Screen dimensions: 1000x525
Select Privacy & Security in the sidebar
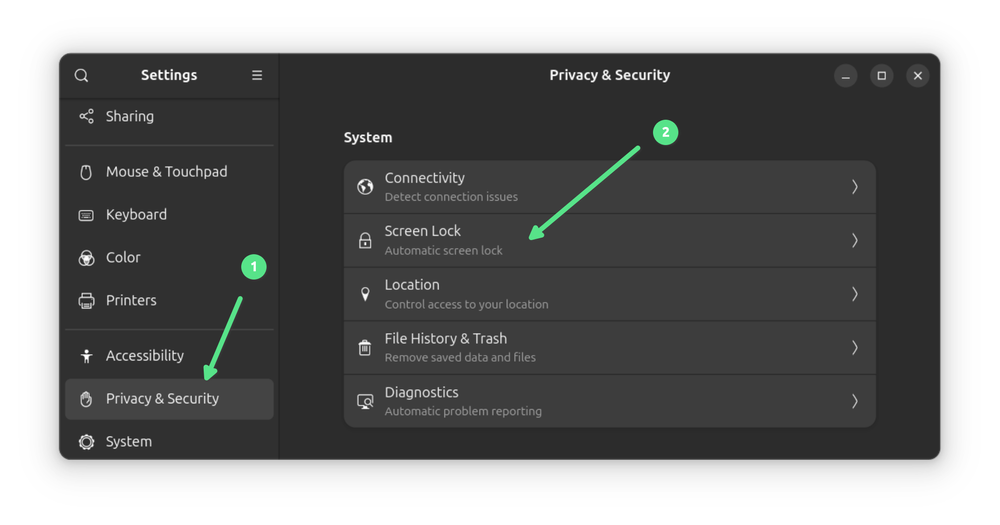click(162, 399)
